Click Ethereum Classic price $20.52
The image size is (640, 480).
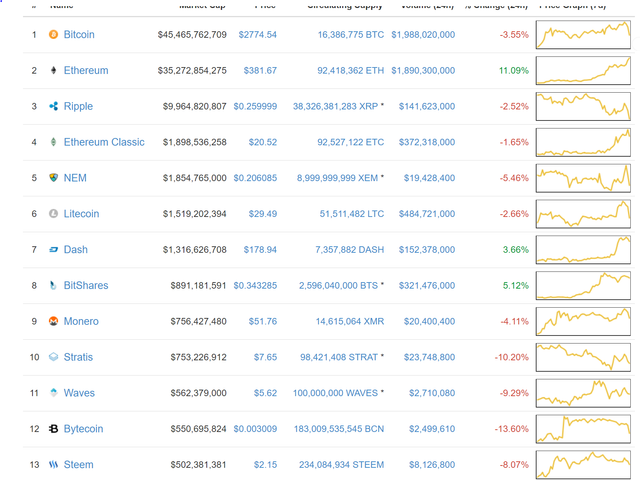[x=263, y=142]
